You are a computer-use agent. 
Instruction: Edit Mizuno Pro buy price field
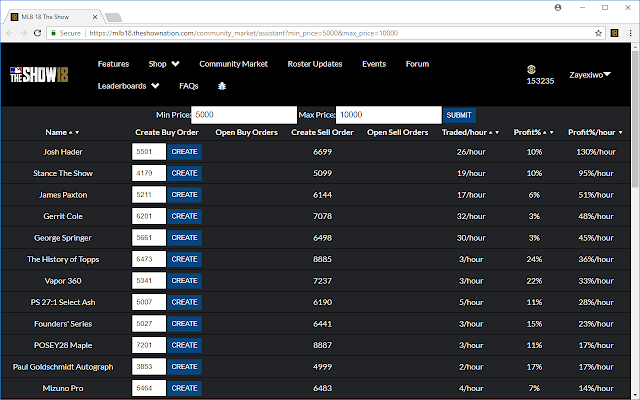point(149,388)
